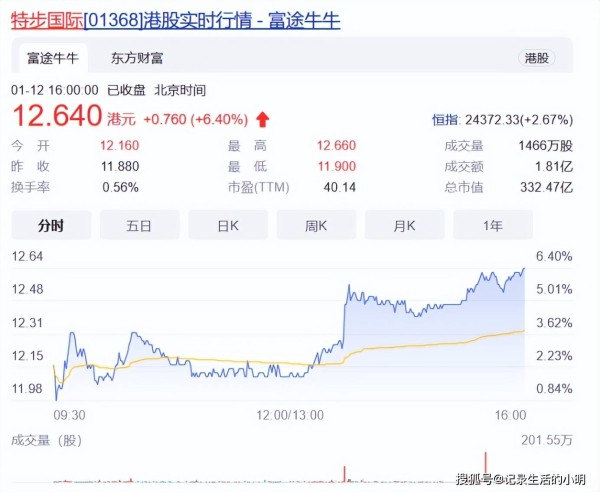This screenshot has height=492, width=600.
Task: Click the 换手率 value 0.56%
Action: pos(121,187)
